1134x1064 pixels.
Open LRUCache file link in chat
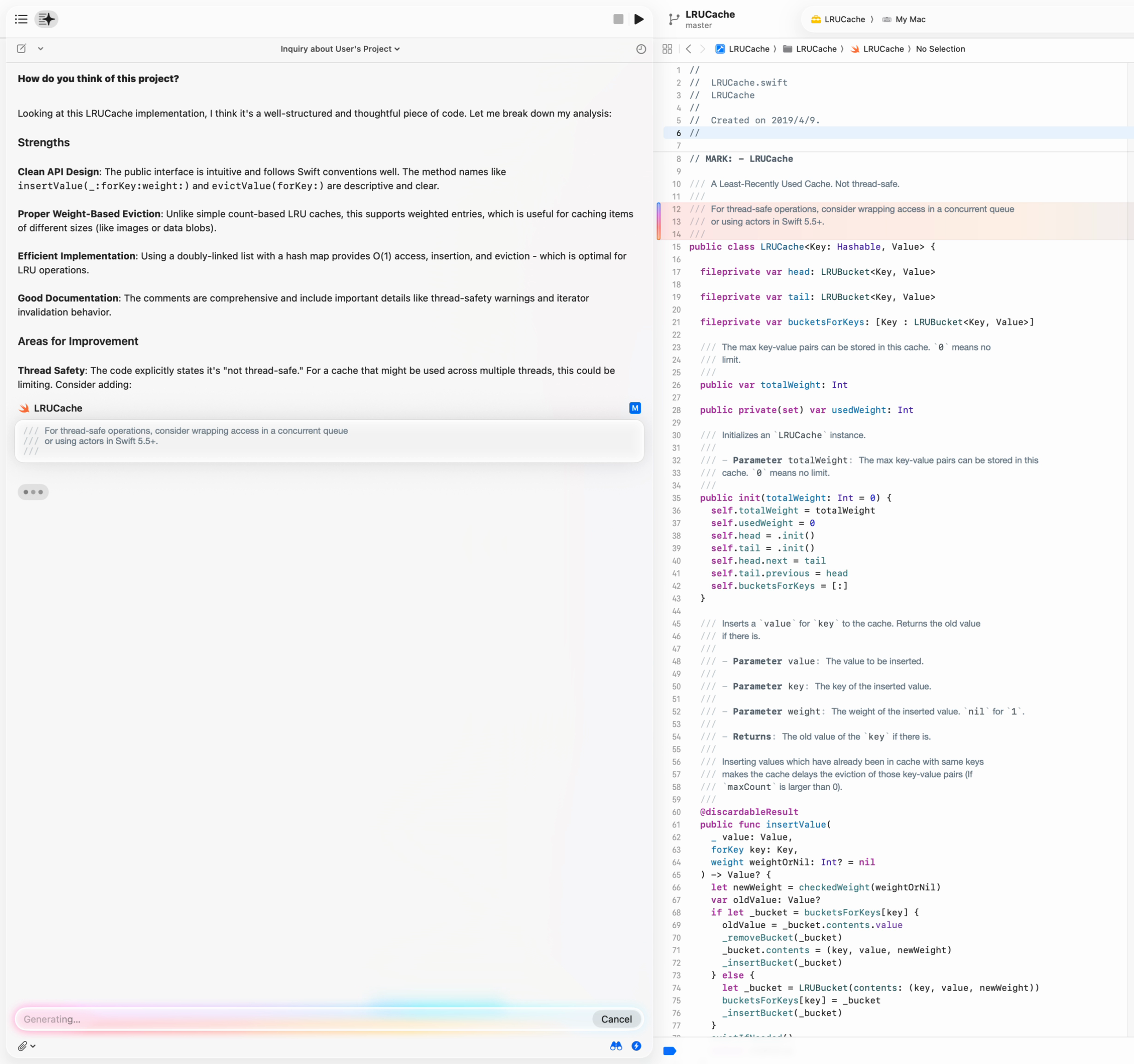pyautogui.click(x=50, y=409)
